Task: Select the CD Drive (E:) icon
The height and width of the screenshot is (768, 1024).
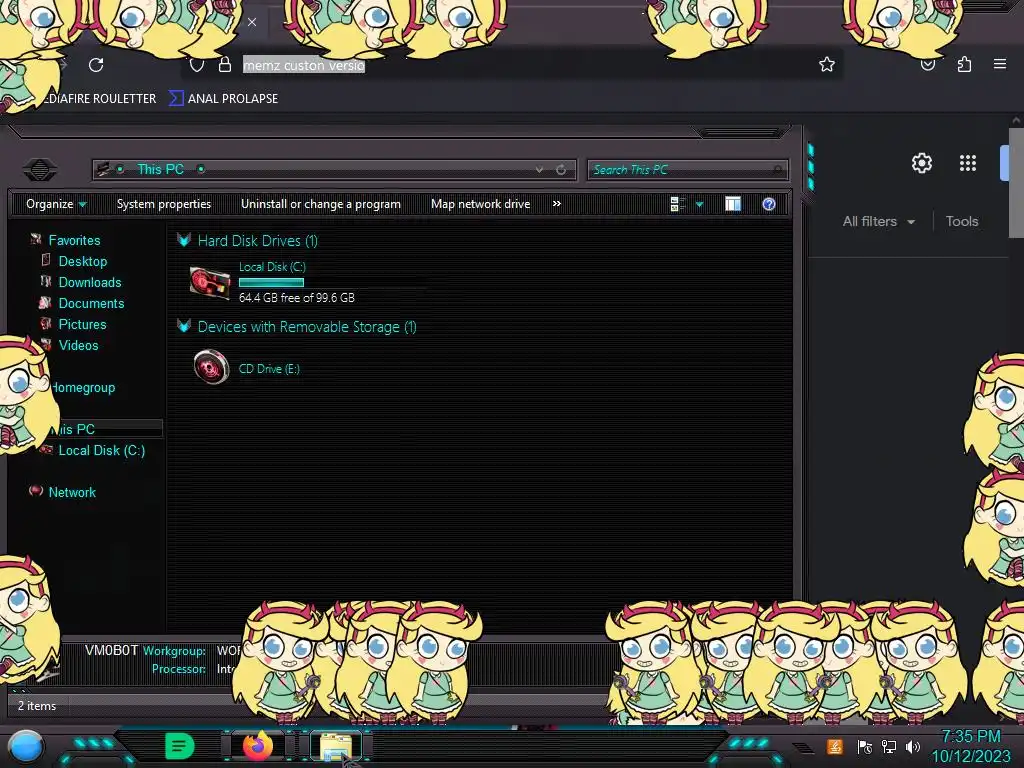Action: (211, 367)
